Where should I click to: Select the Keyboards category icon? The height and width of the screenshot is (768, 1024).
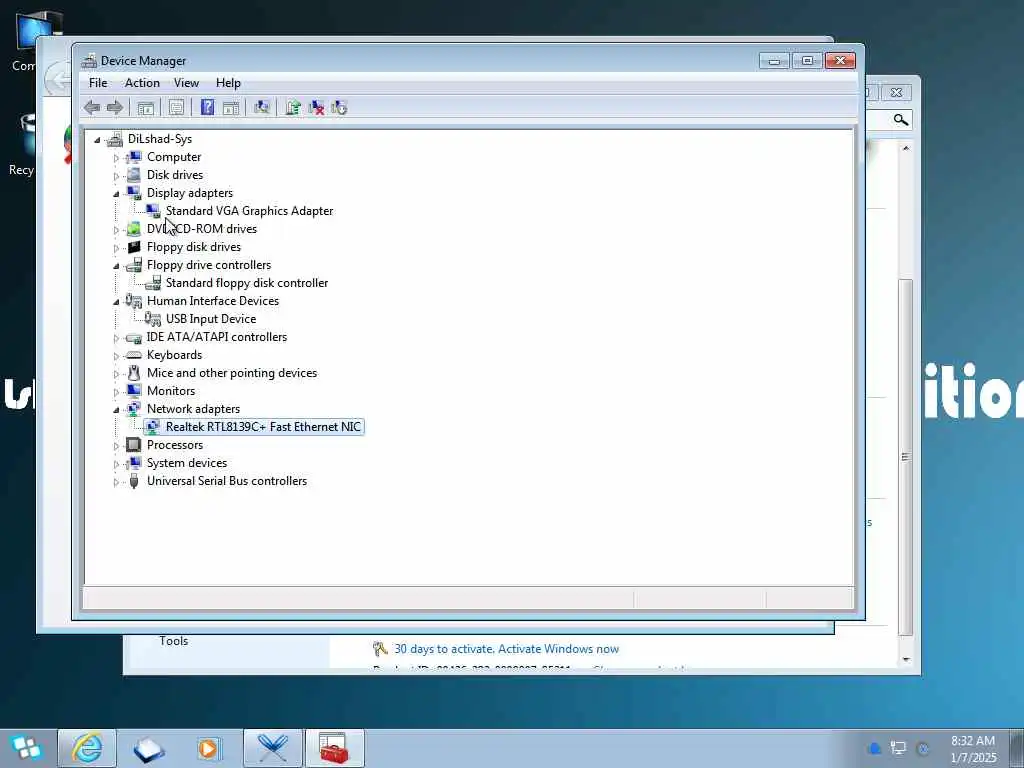(133, 355)
